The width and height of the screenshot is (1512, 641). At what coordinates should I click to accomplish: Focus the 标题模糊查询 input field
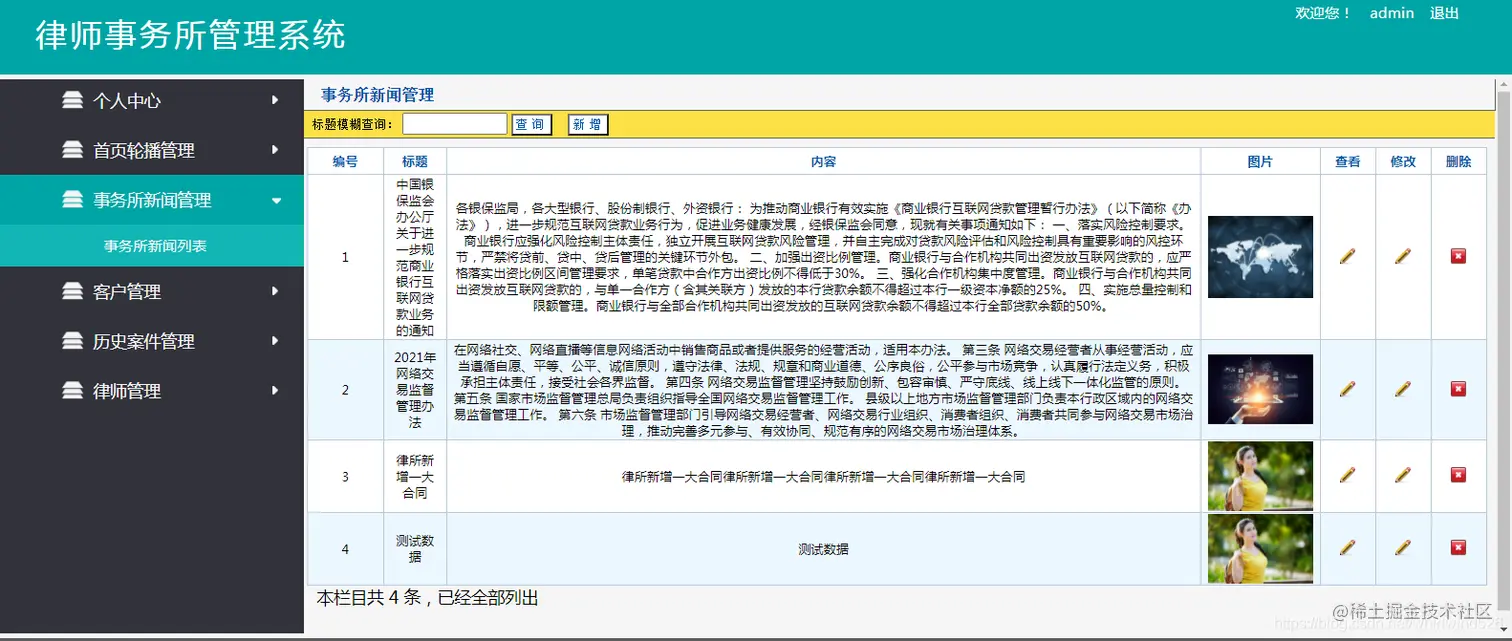455,124
